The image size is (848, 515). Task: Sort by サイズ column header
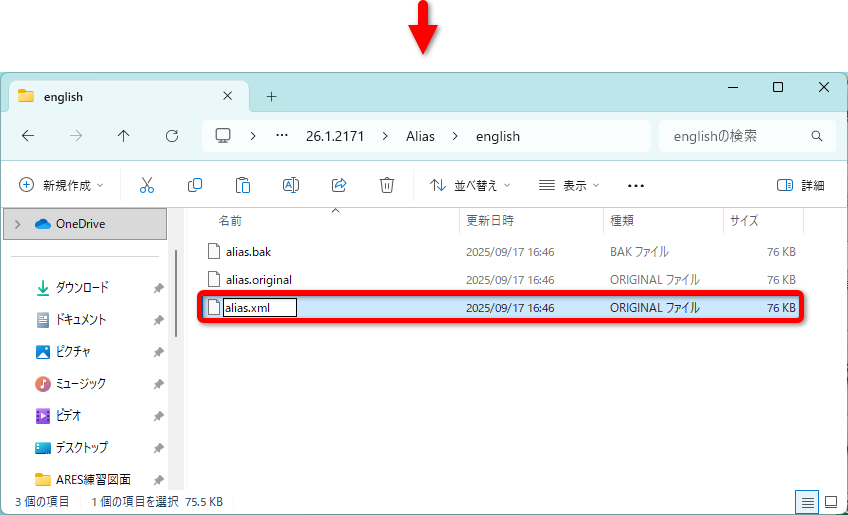pos(744,221)
